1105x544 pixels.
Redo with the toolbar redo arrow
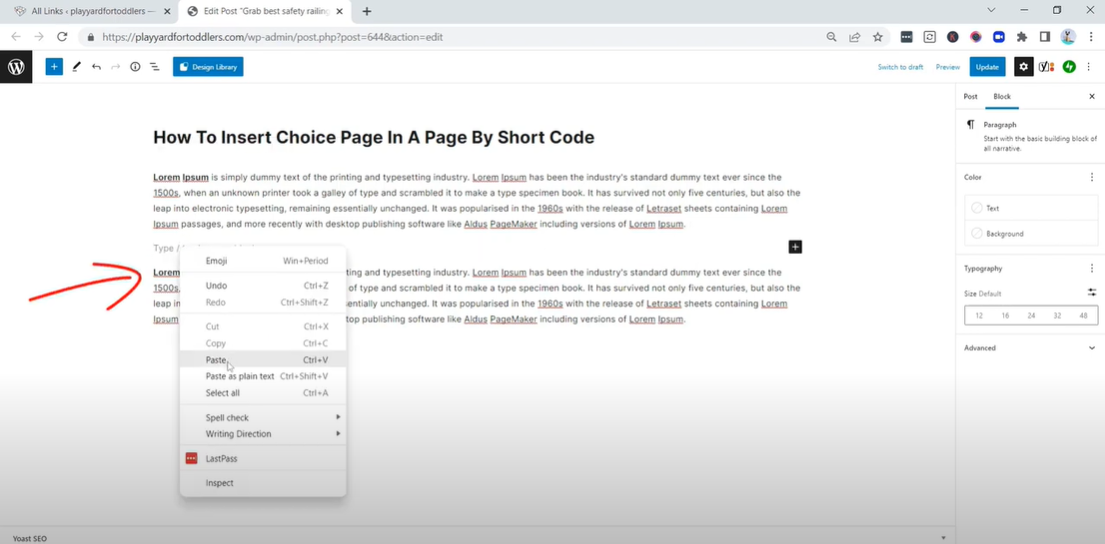[x=116, y=67]
